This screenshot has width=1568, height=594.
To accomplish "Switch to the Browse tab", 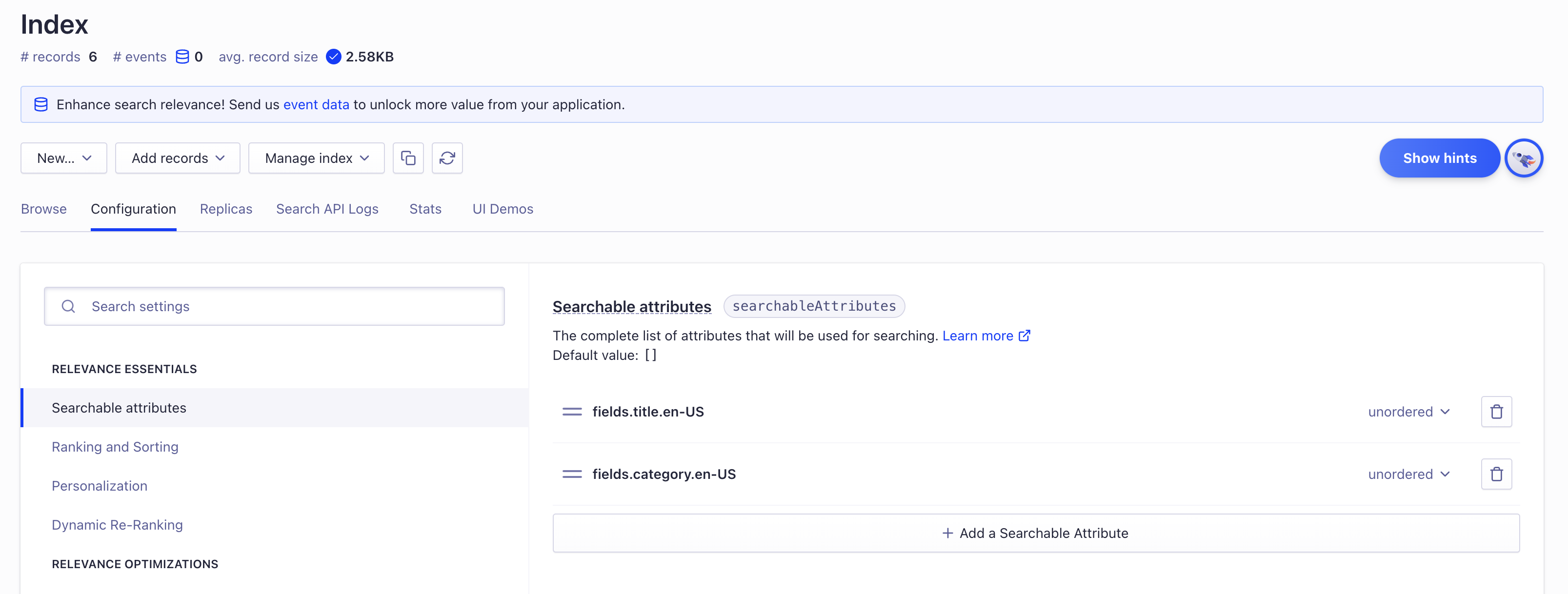I will tap(44, 208).
